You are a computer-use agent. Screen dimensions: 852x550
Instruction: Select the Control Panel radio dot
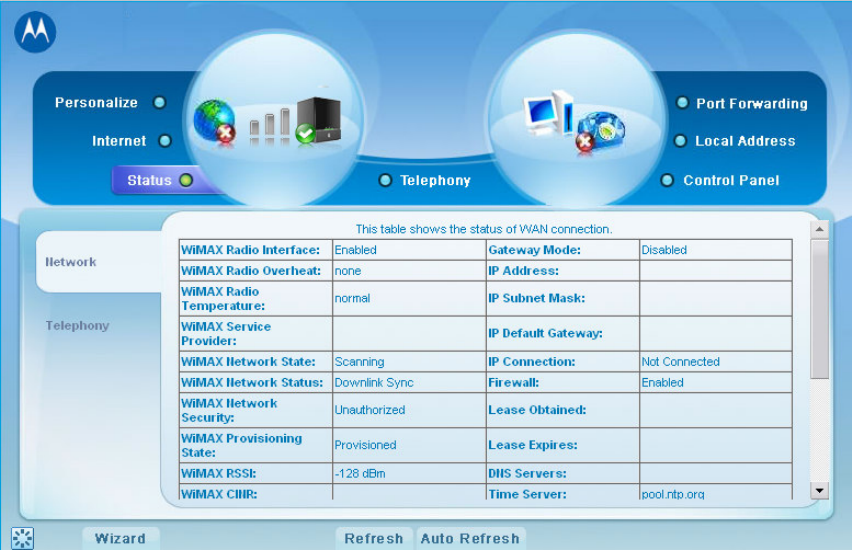(x=667, y=180)
